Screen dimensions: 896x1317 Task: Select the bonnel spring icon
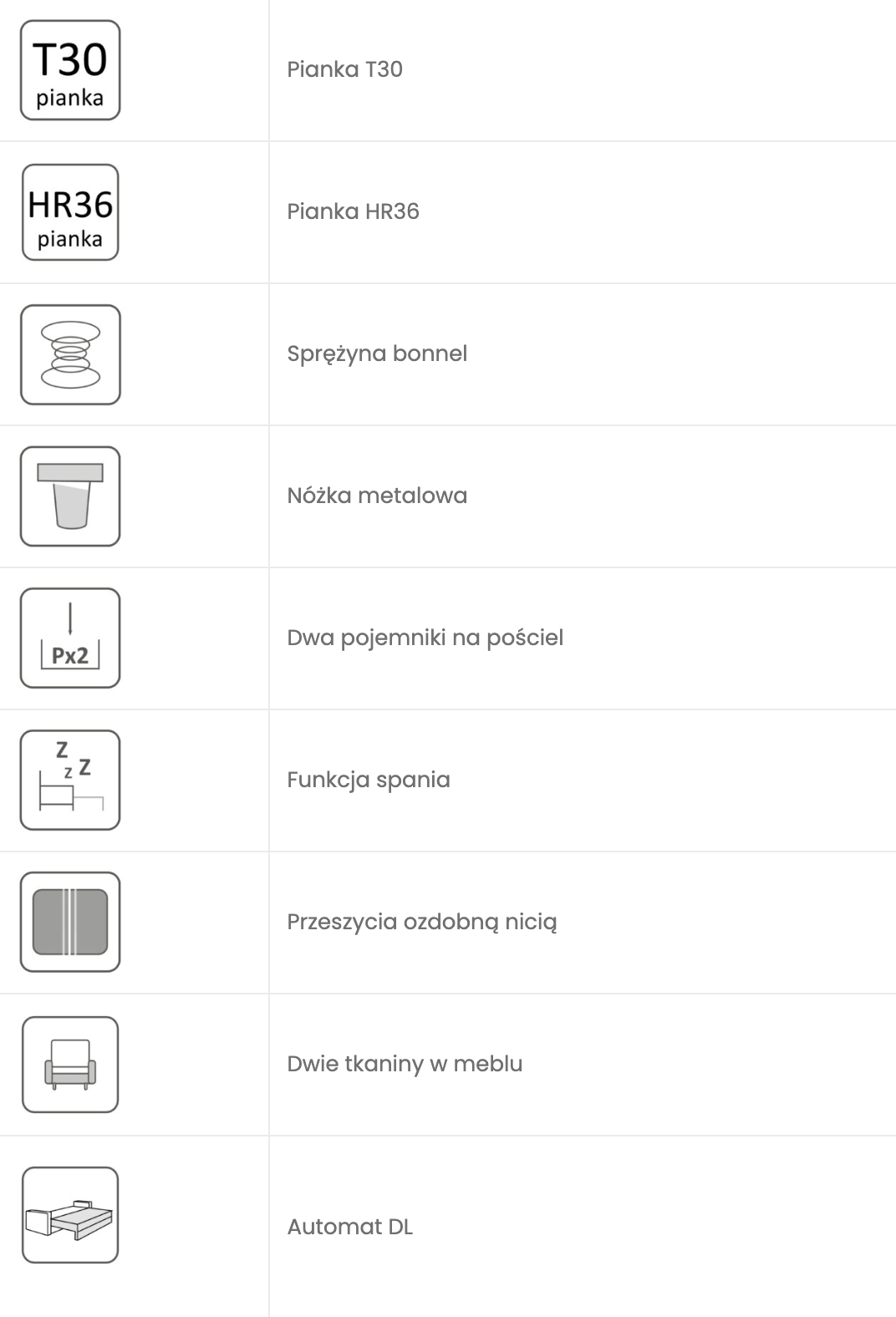[x=70, y=354]
